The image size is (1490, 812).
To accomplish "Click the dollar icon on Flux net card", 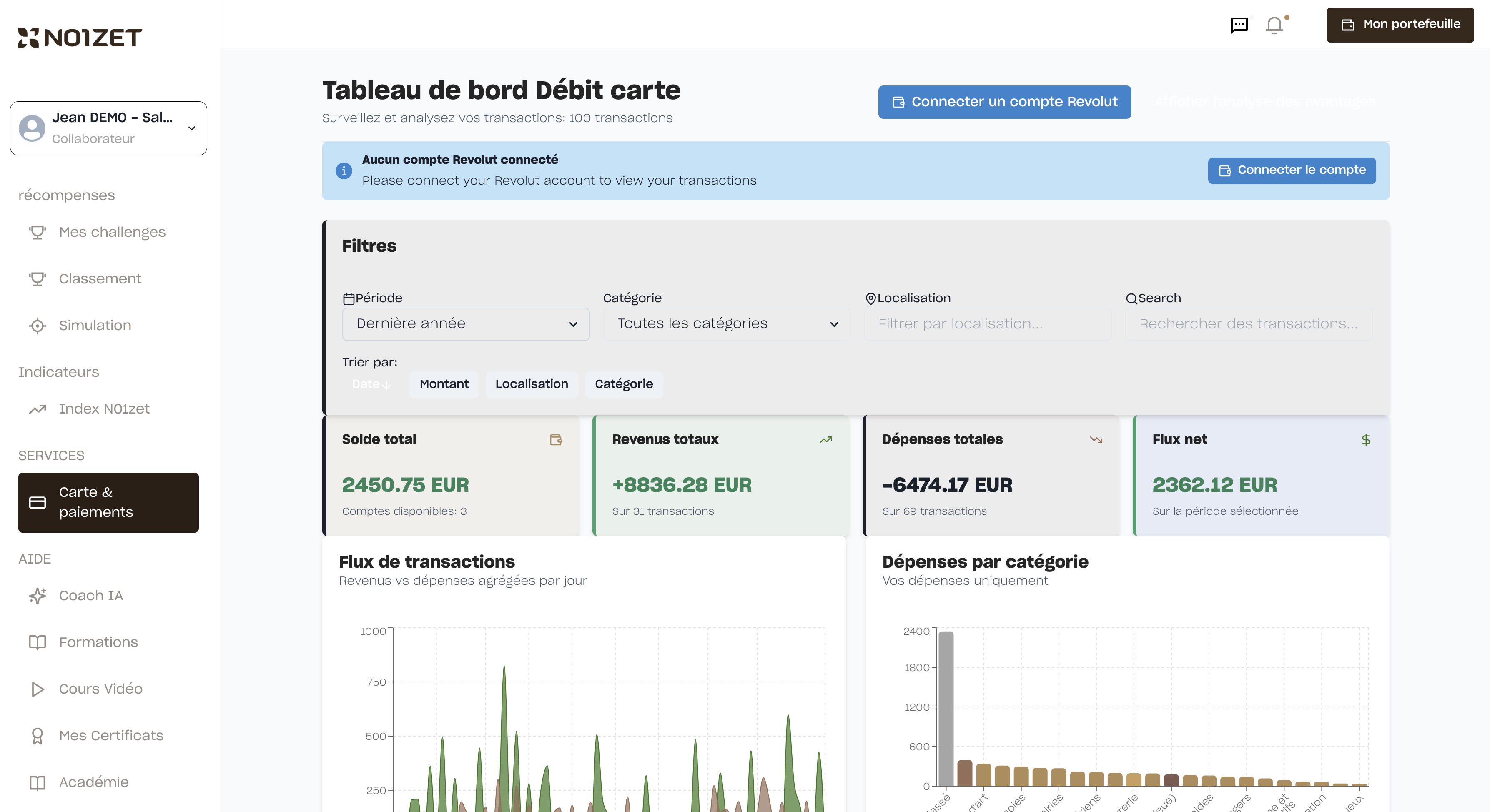I will click(1366, 439).
